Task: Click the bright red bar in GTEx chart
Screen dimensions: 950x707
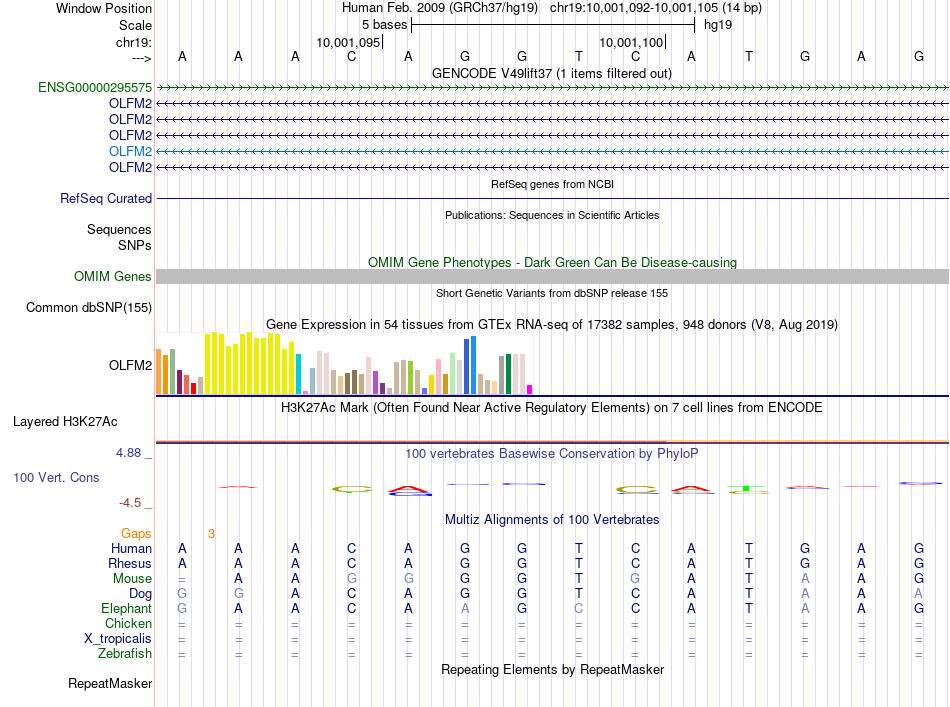Action: pyautogui.click(x=193, y=388)
